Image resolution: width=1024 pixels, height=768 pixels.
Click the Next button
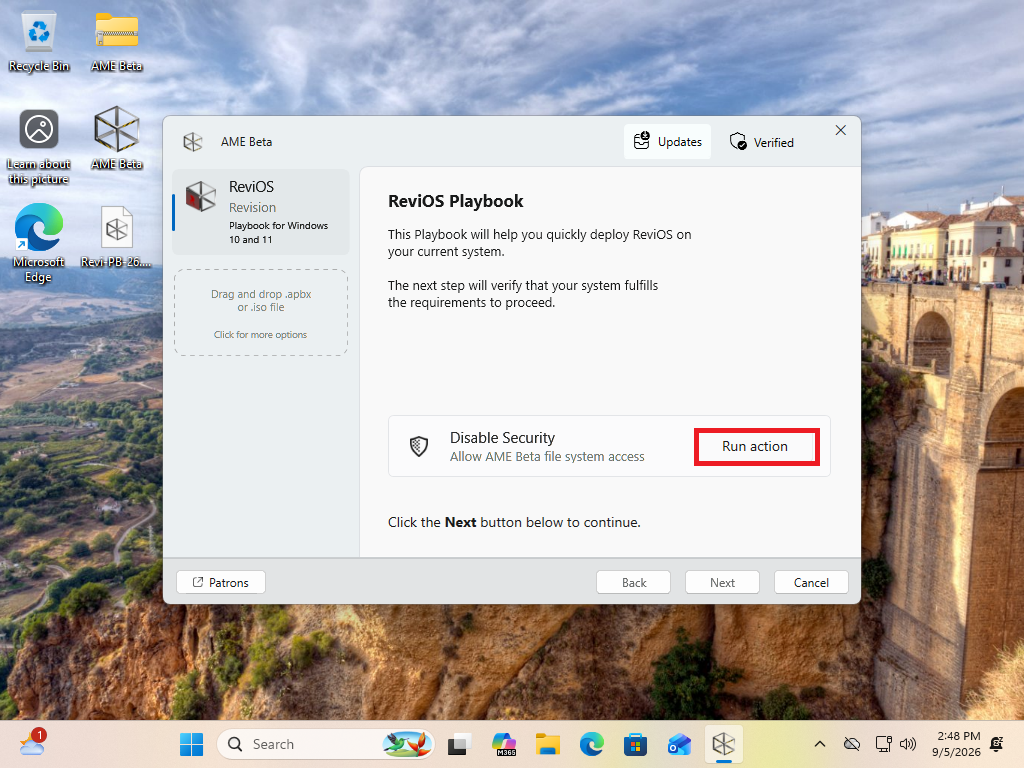click(722, 582)
